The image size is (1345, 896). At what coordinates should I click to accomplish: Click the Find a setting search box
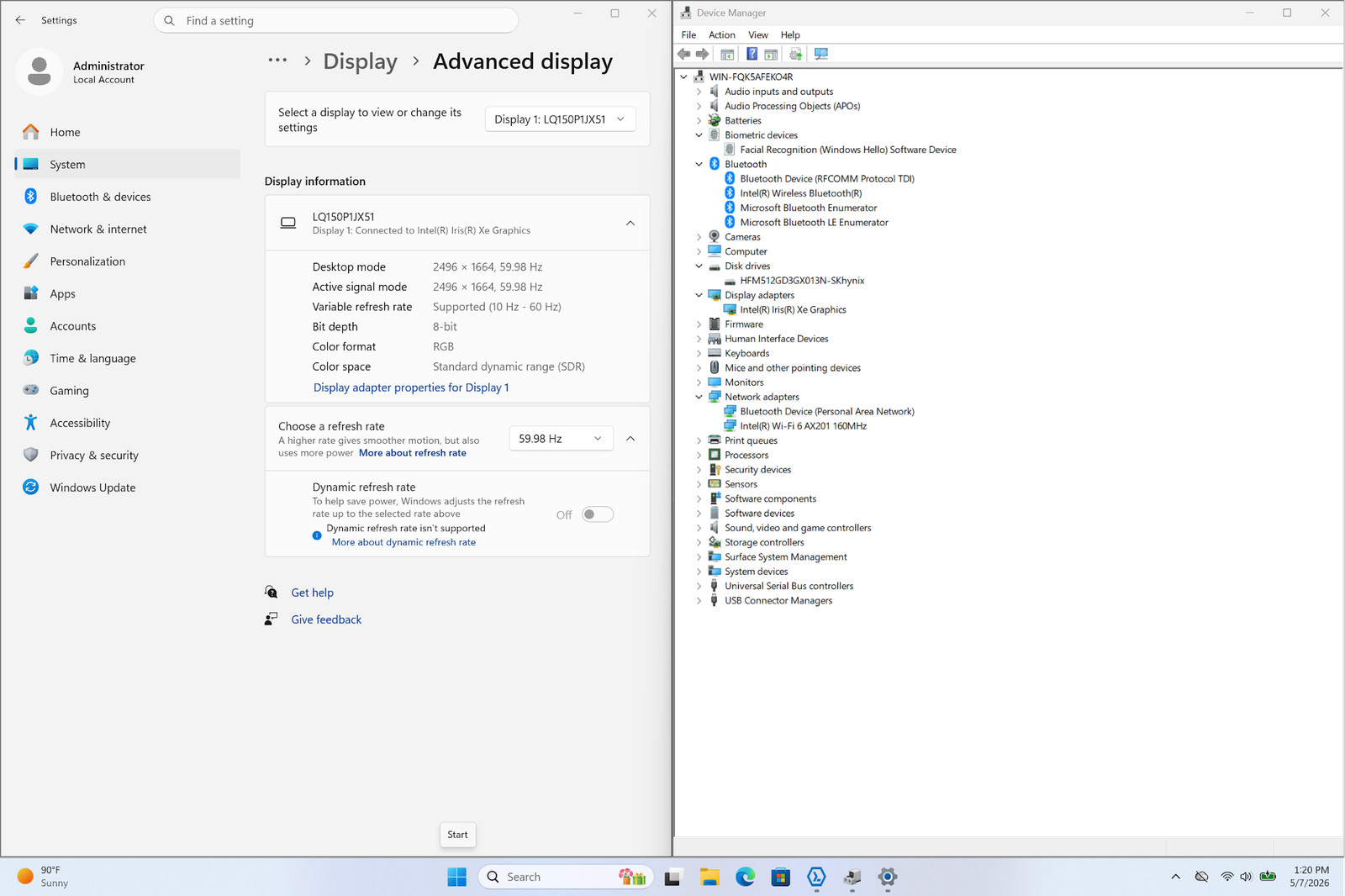click(336, 20)
